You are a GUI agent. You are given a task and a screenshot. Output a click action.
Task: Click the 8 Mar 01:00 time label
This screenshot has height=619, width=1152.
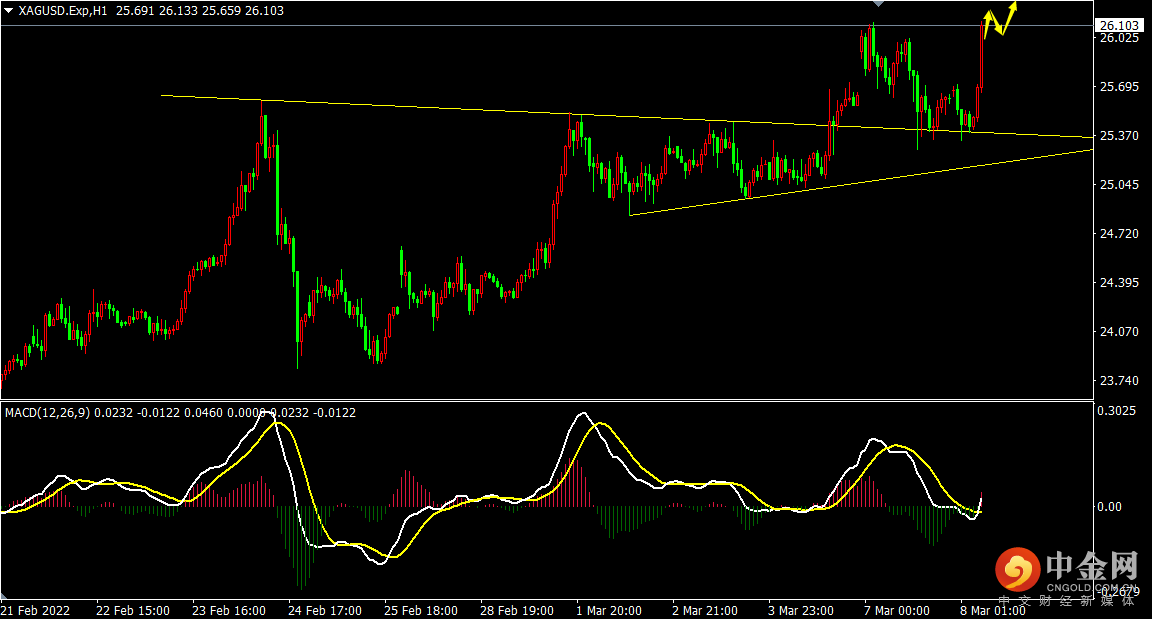[993, 611]
